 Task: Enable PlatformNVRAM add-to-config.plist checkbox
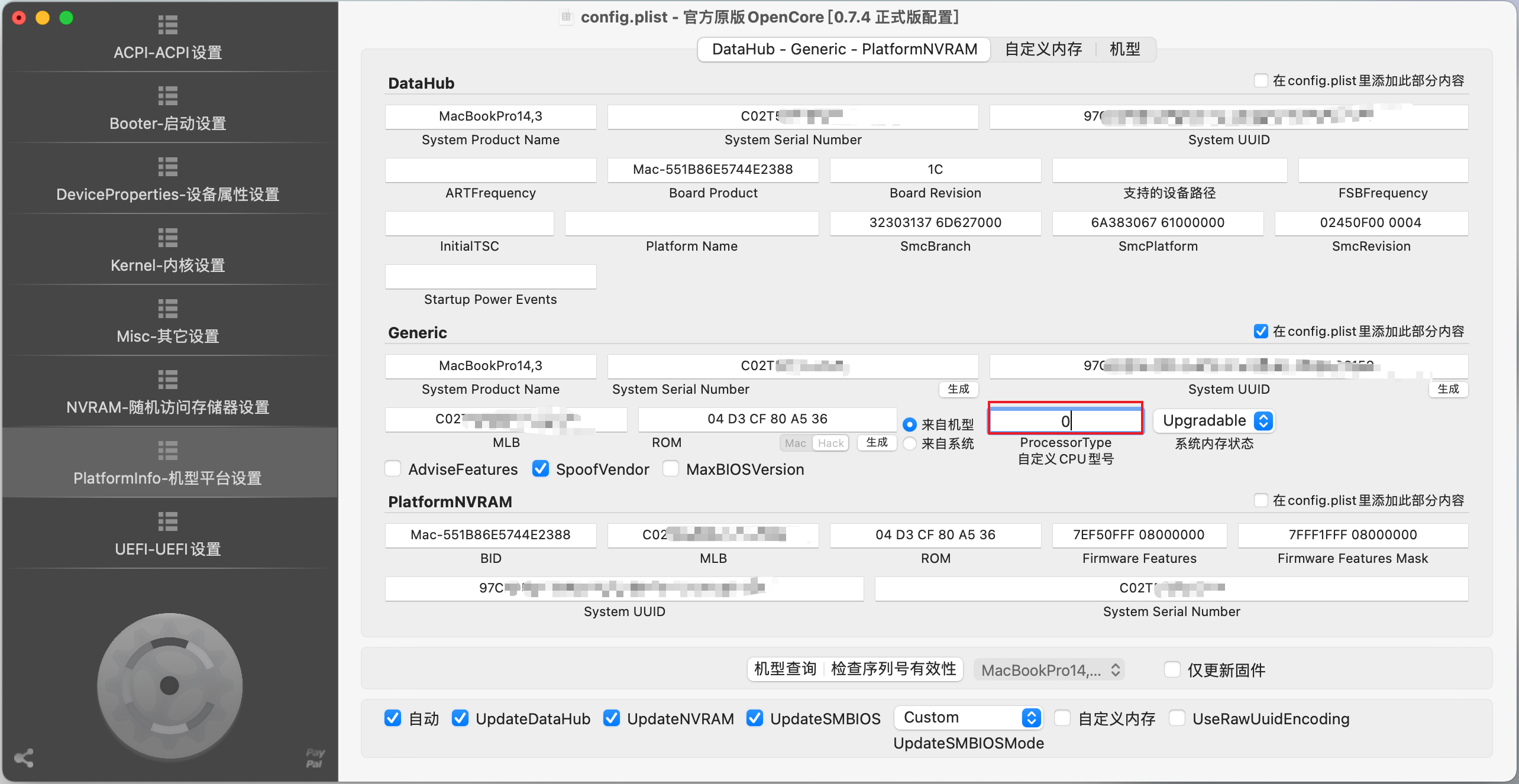pos(1261,500)
